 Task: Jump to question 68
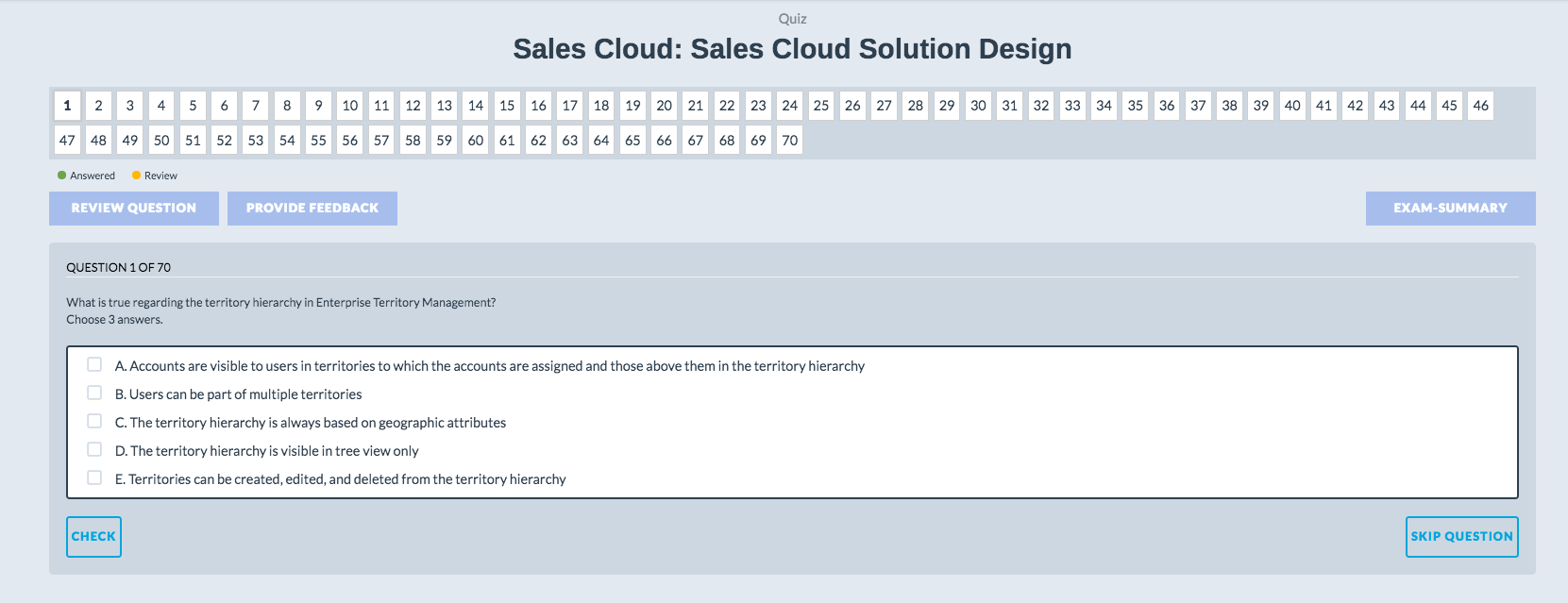(727, 141)
